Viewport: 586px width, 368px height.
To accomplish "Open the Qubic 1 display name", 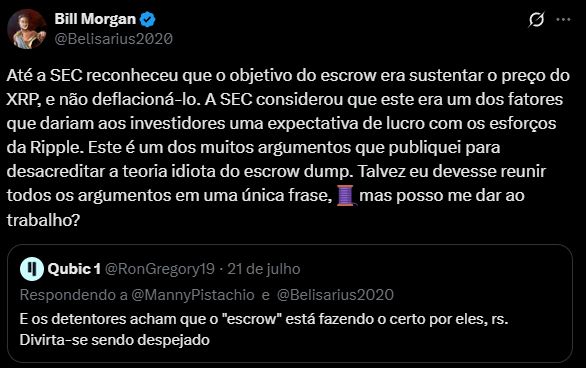I will [x=74, y=269].
